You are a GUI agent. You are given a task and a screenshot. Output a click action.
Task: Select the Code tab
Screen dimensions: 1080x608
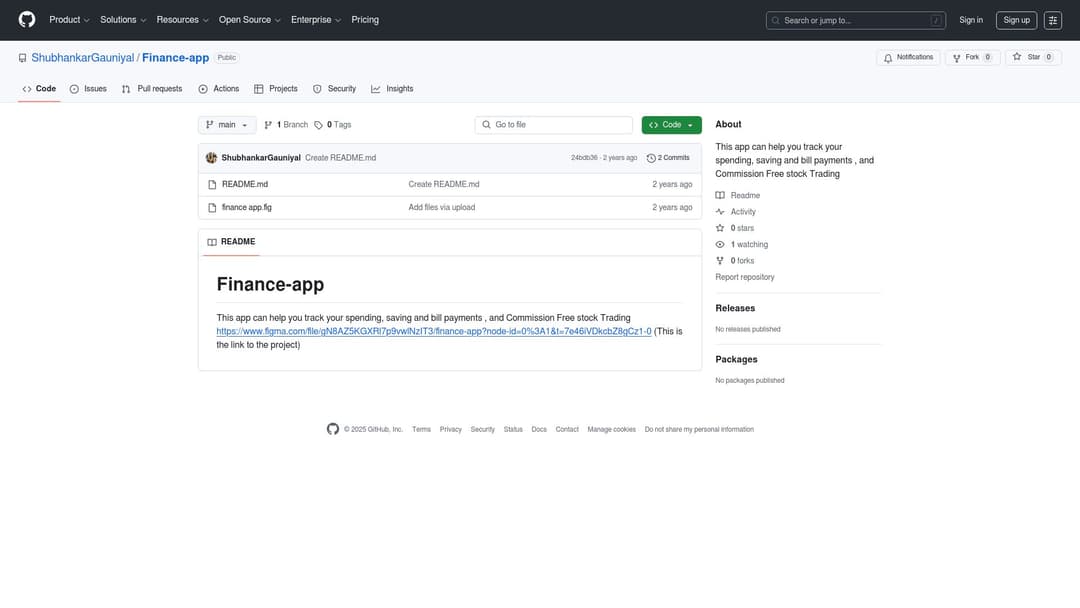[39, 89]
